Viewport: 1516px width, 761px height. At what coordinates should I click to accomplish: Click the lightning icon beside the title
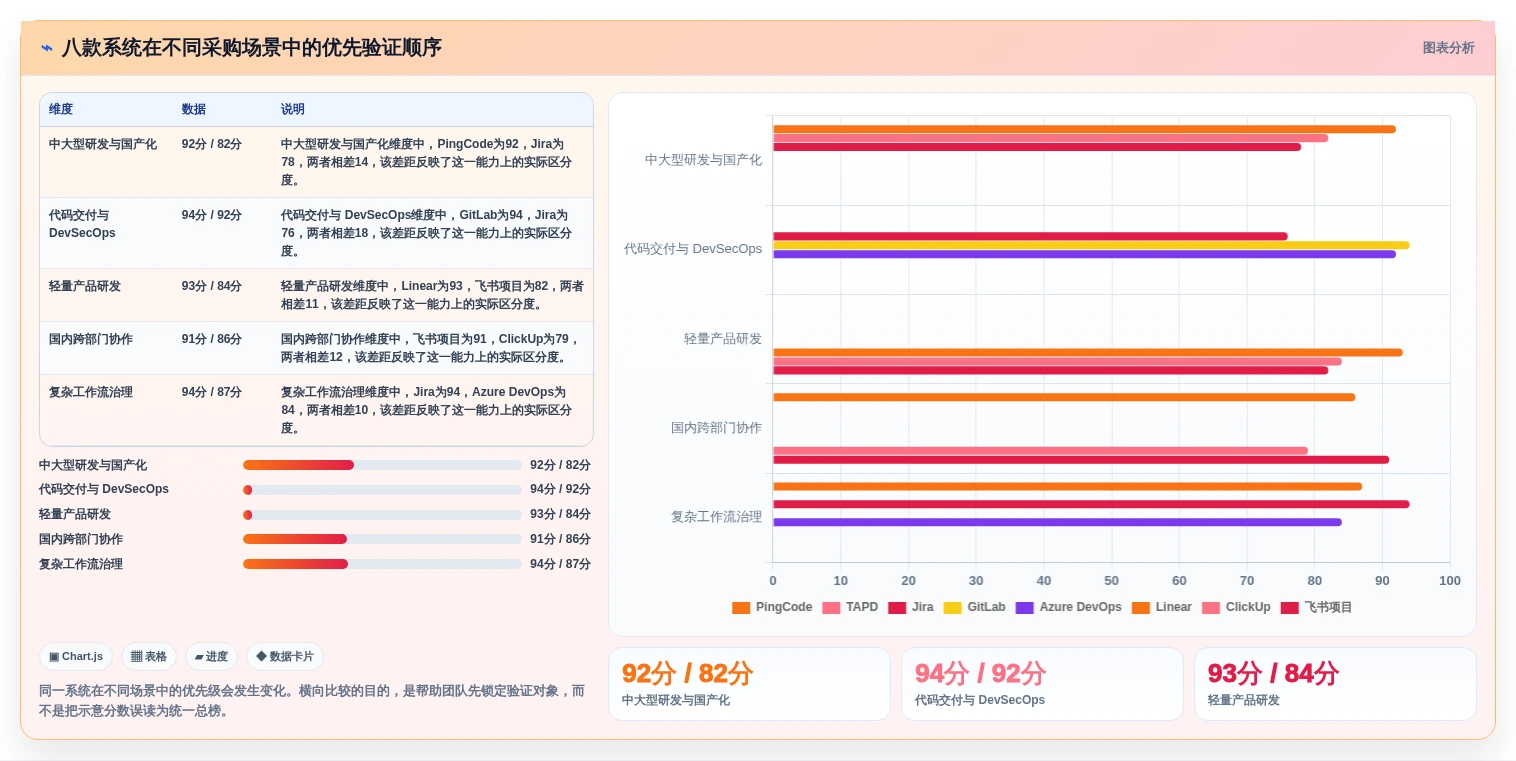[x=47, y=48]
